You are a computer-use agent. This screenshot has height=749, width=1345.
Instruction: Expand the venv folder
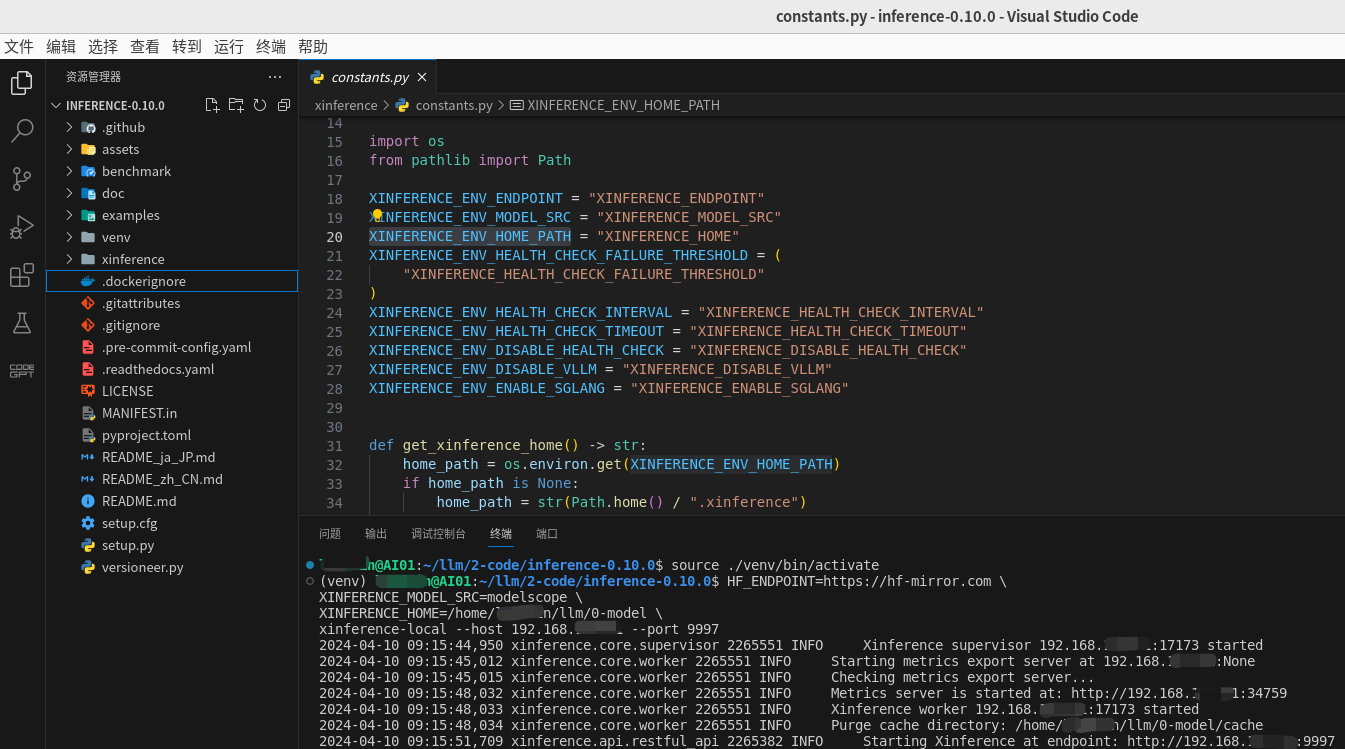70,237
